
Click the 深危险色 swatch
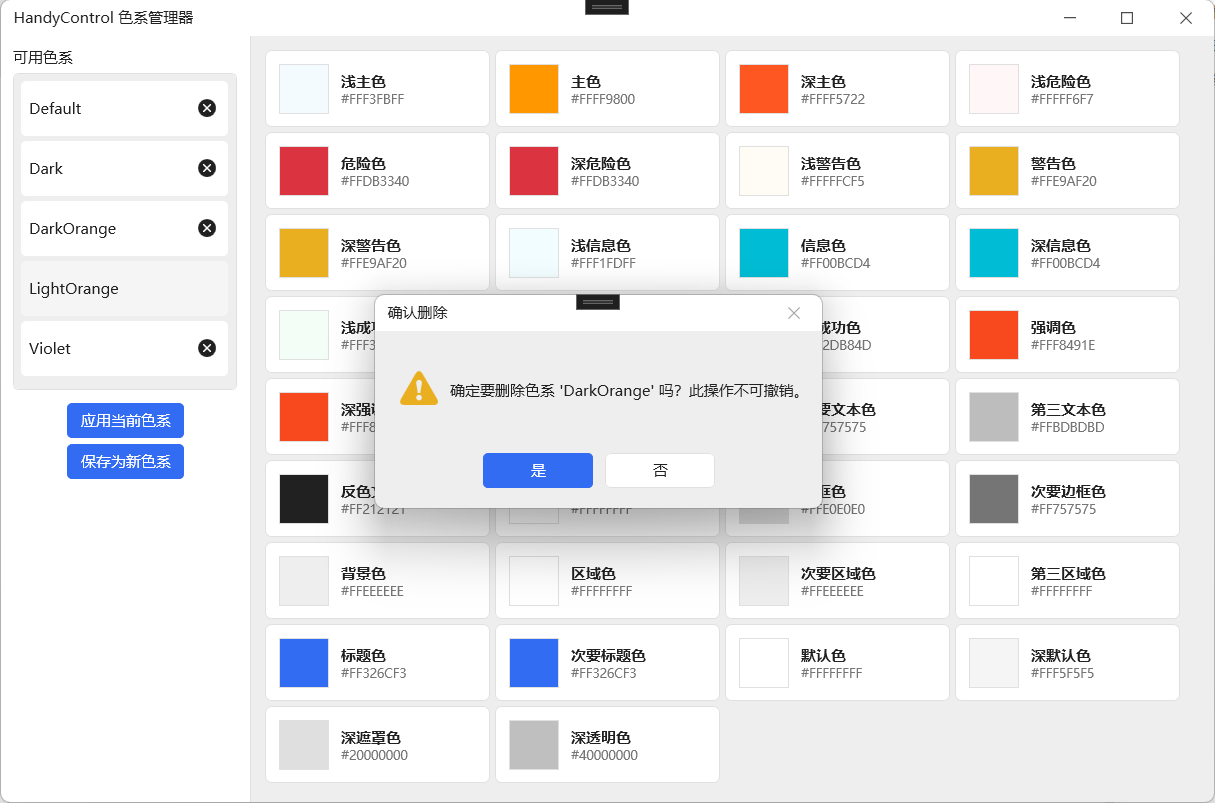coord(534,171)
